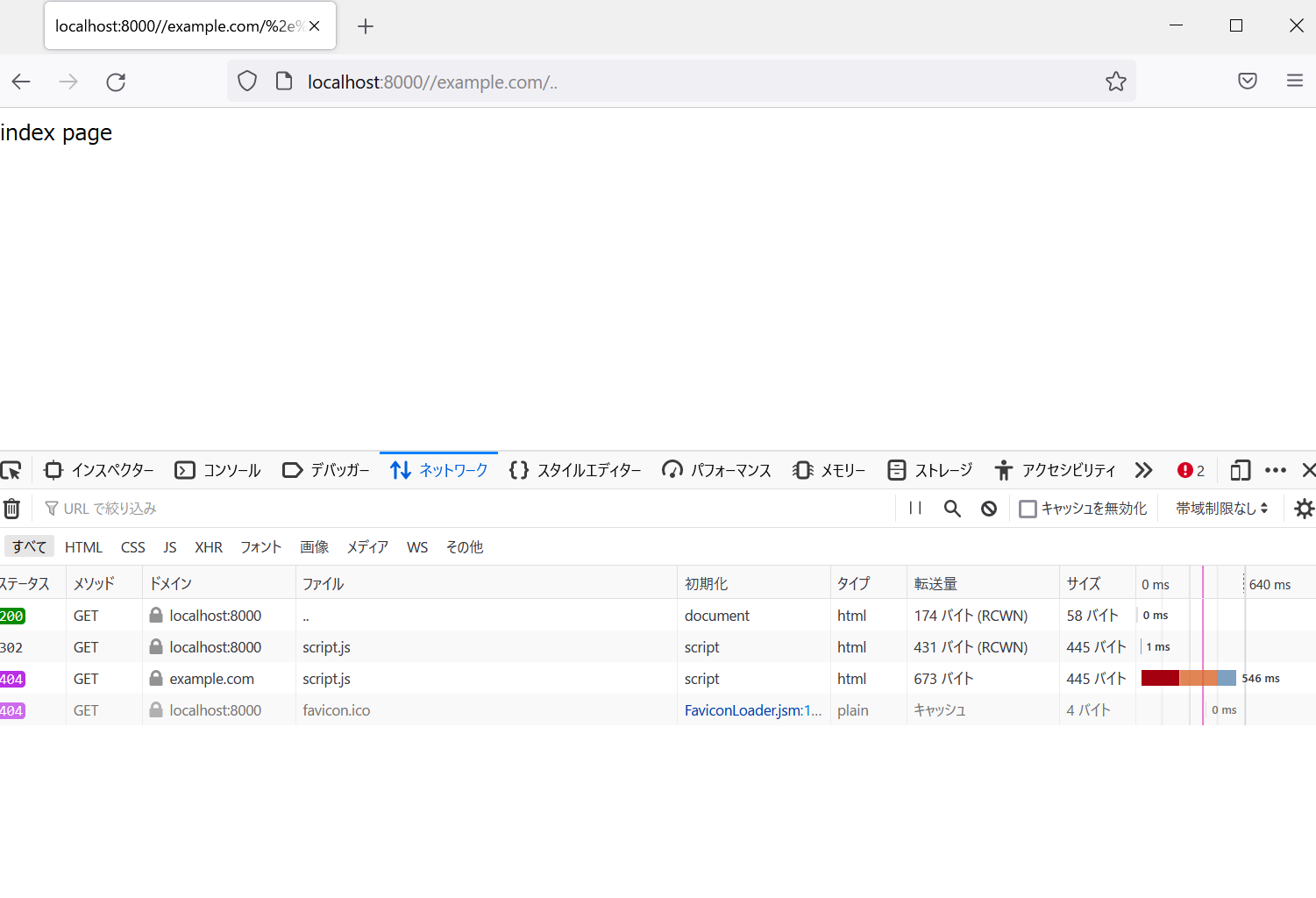
Task: Enable the キャッシュを無効化 checkbox
Action: tap(1028, 509)
